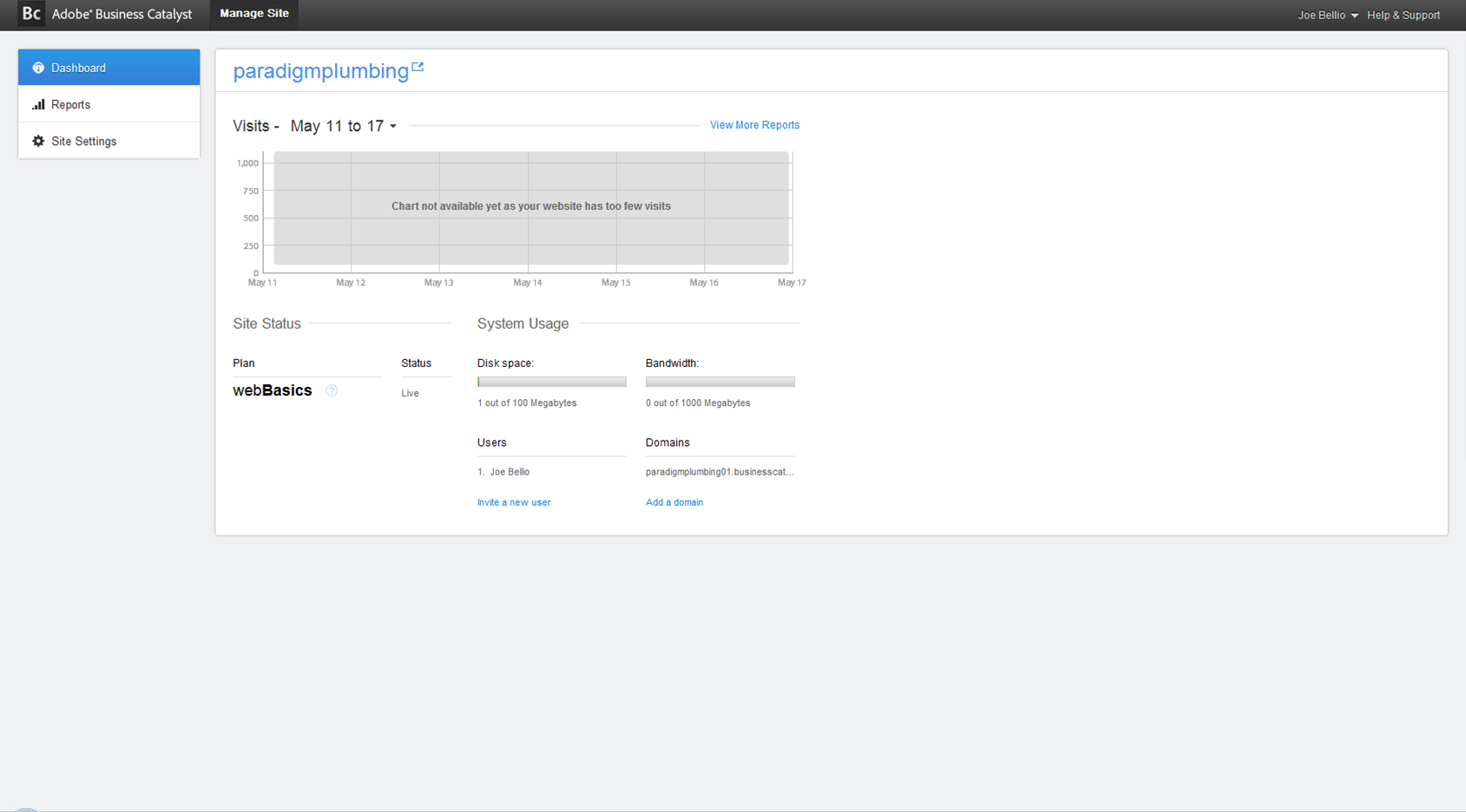
Task: Click the gear icon next to Site Settings
Action: point(38,141)
